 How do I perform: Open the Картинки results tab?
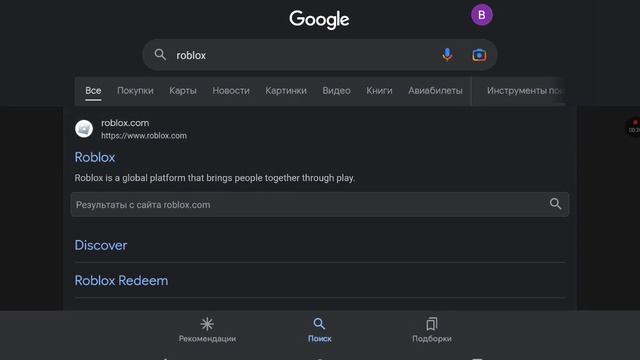[x=286, y=91]
